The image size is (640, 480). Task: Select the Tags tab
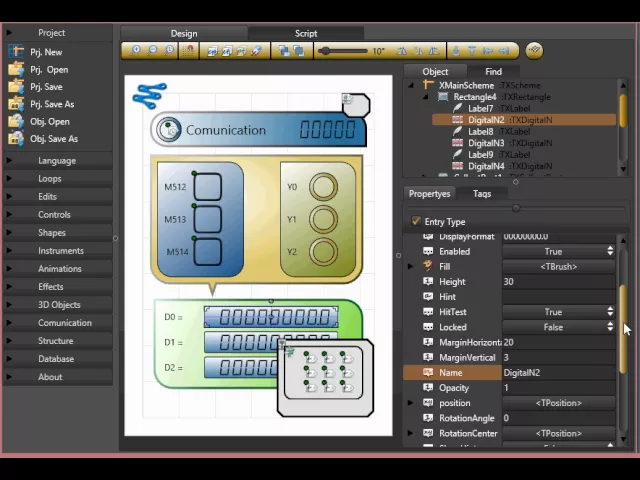482,193
